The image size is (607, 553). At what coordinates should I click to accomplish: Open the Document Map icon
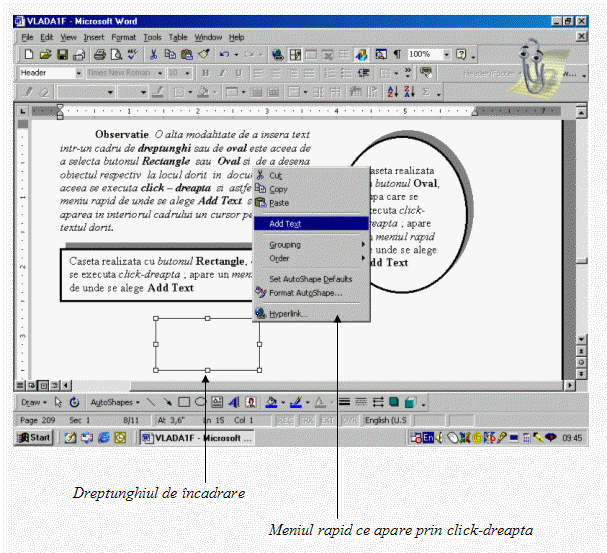click(381, 55)
